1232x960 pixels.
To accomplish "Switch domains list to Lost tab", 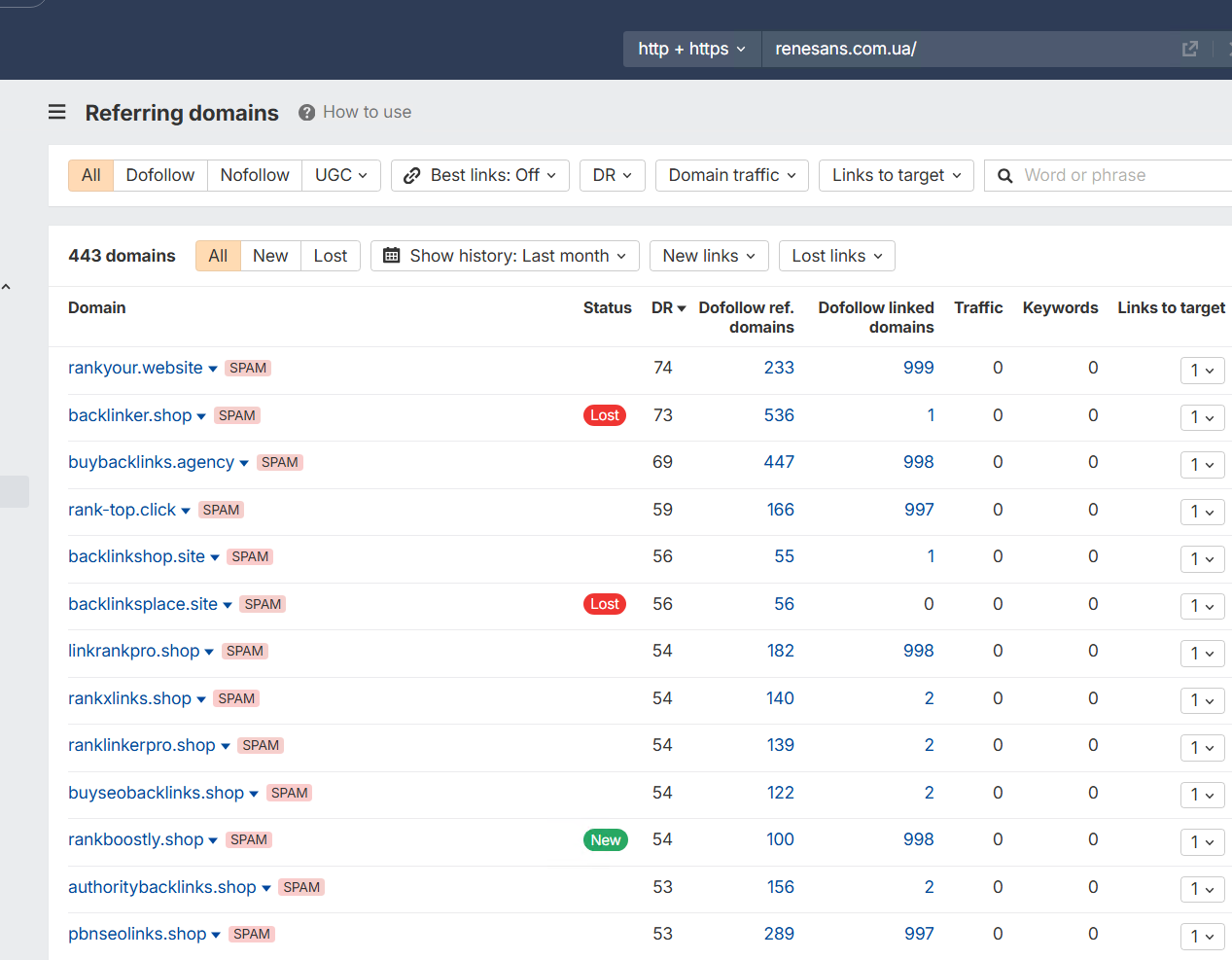I will (331, 256).
